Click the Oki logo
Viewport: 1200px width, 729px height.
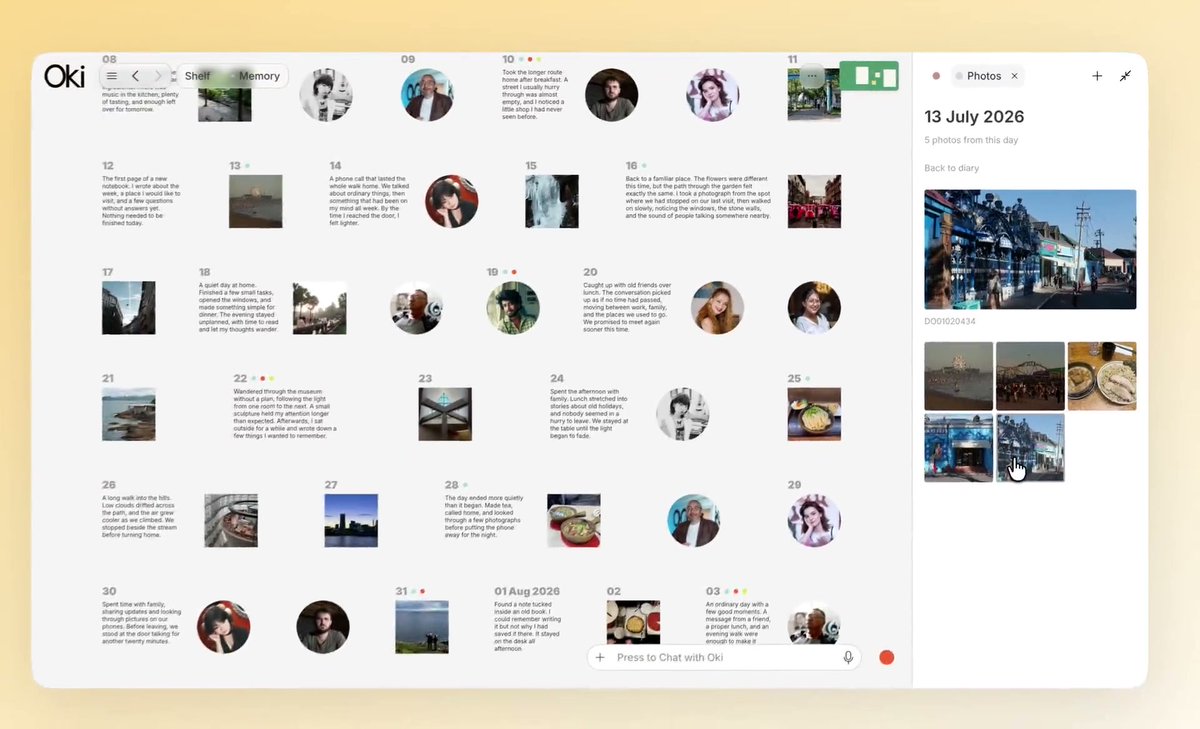[x=64, y=76]
